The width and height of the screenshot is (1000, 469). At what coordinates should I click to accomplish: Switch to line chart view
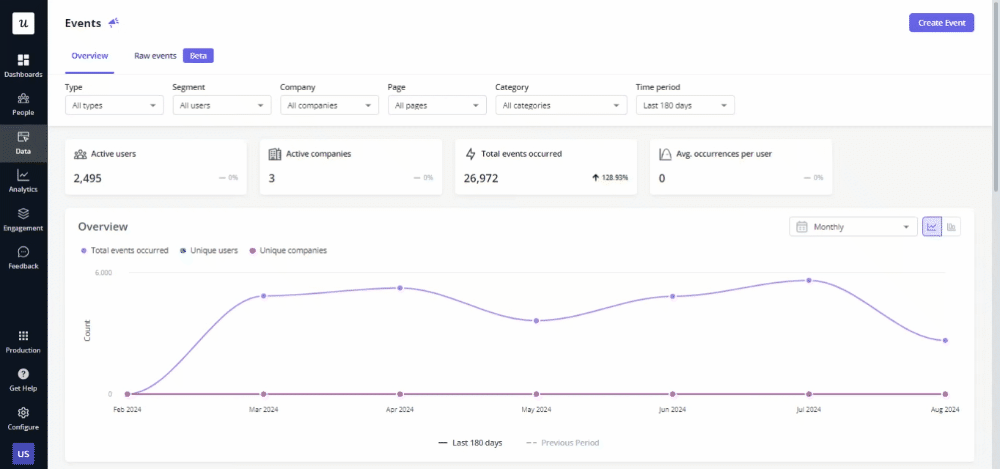(932, 227)
